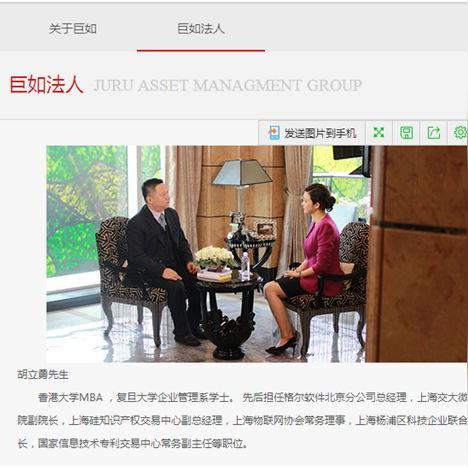Click the 发送图片到手机 text label

click(320, 133)
